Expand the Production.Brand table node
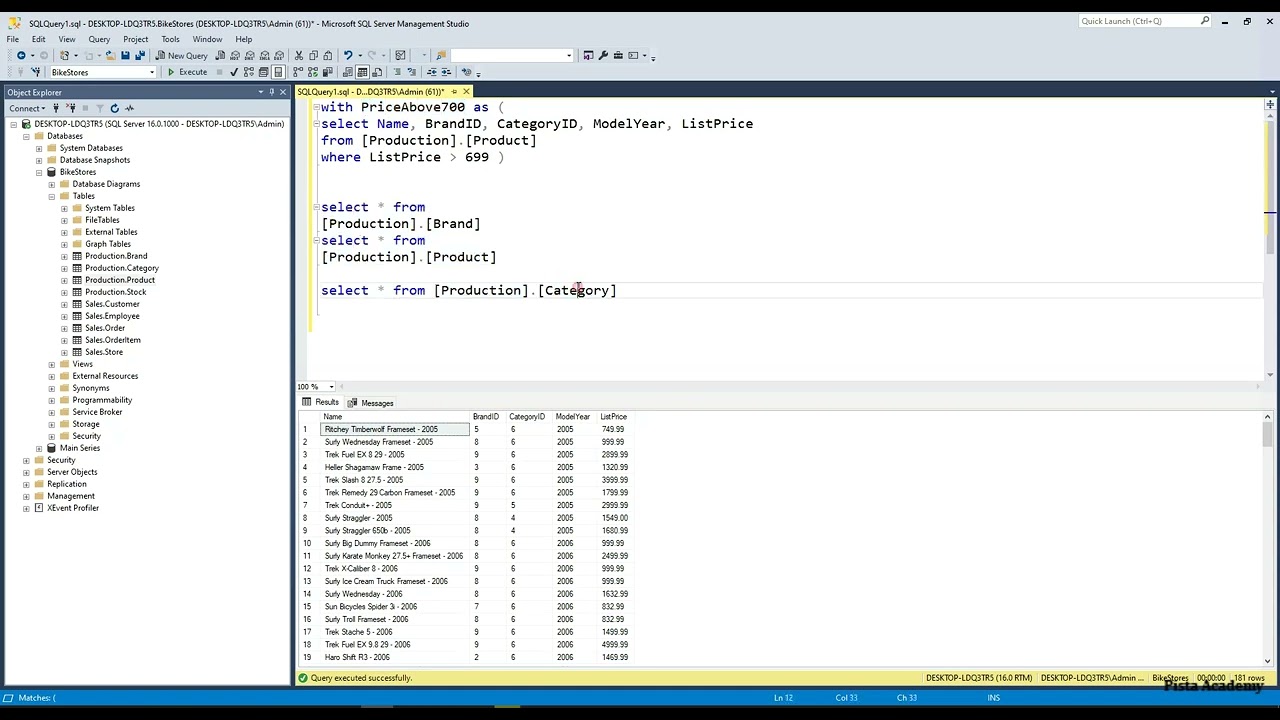 (x=64, y=256)
